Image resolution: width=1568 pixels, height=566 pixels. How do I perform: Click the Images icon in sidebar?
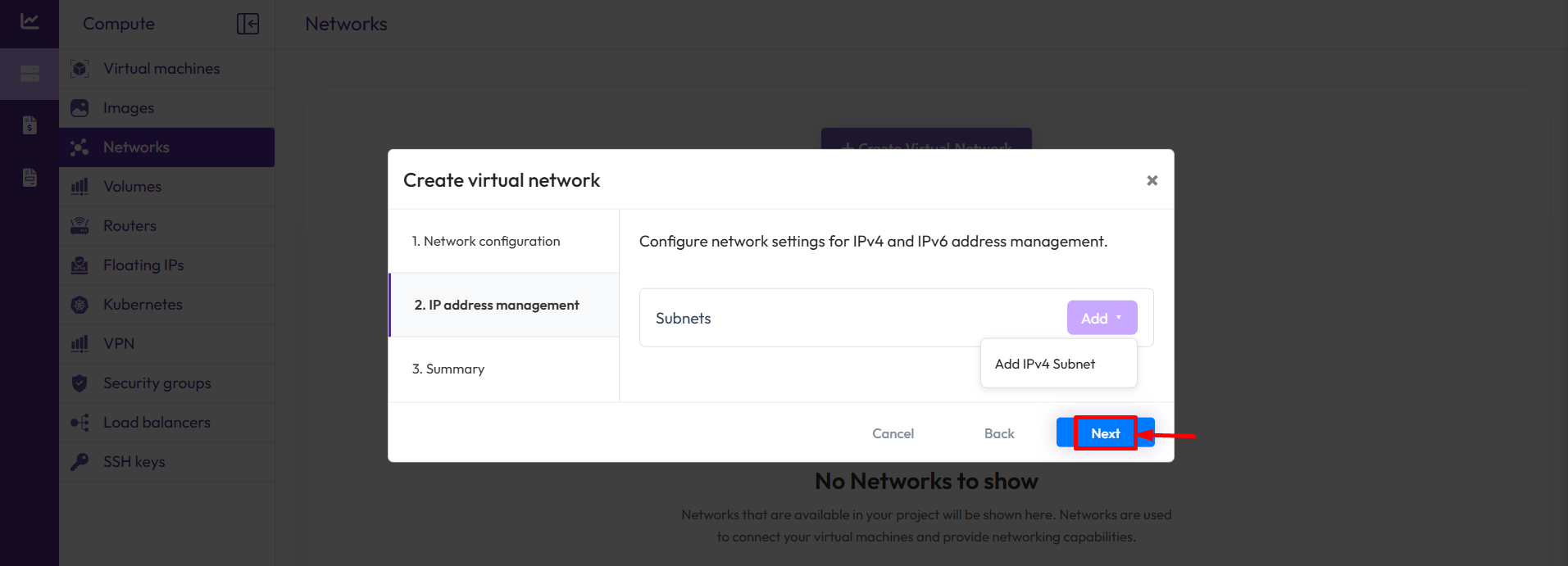(80, 108)
